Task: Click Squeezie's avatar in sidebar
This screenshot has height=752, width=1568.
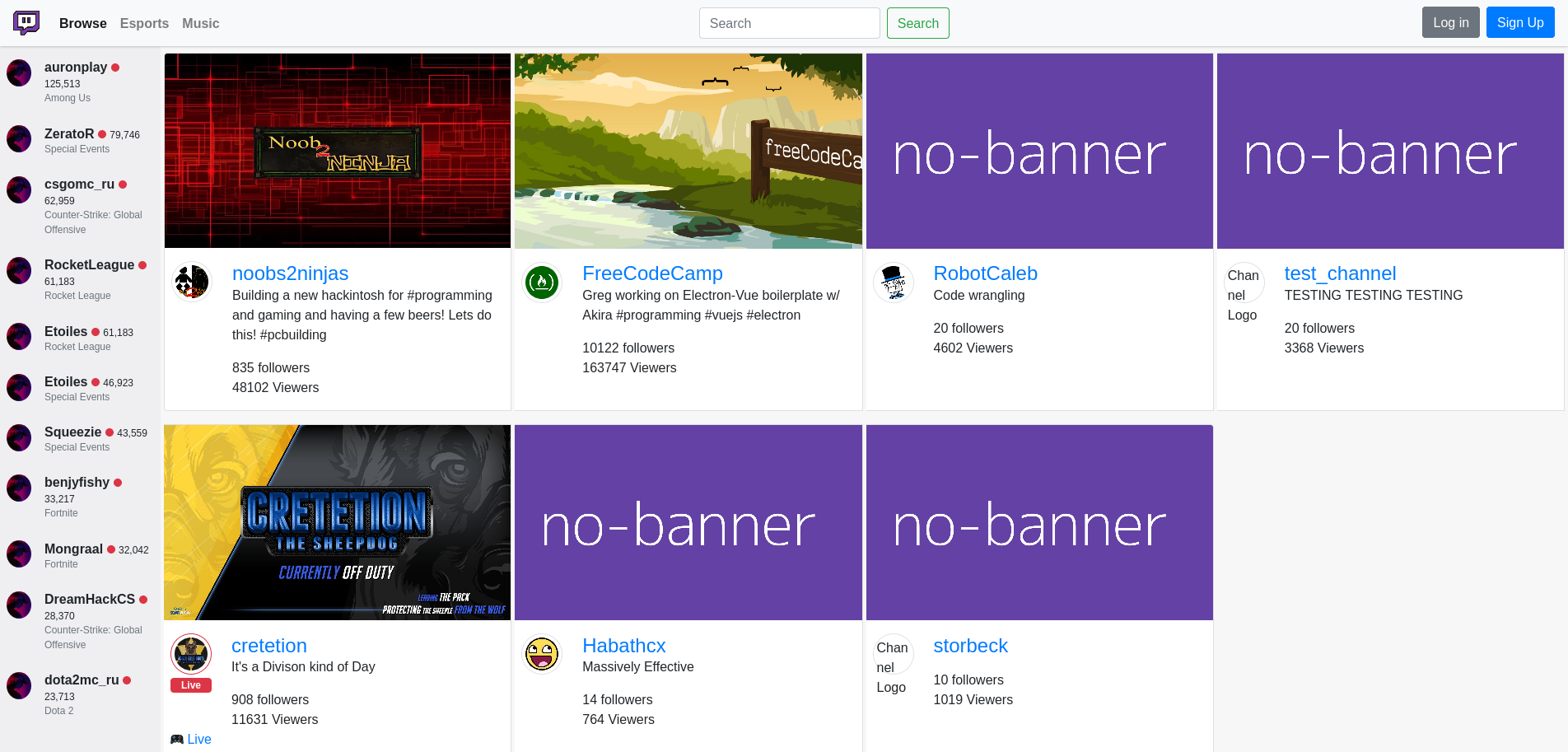Action: [19, 437]
